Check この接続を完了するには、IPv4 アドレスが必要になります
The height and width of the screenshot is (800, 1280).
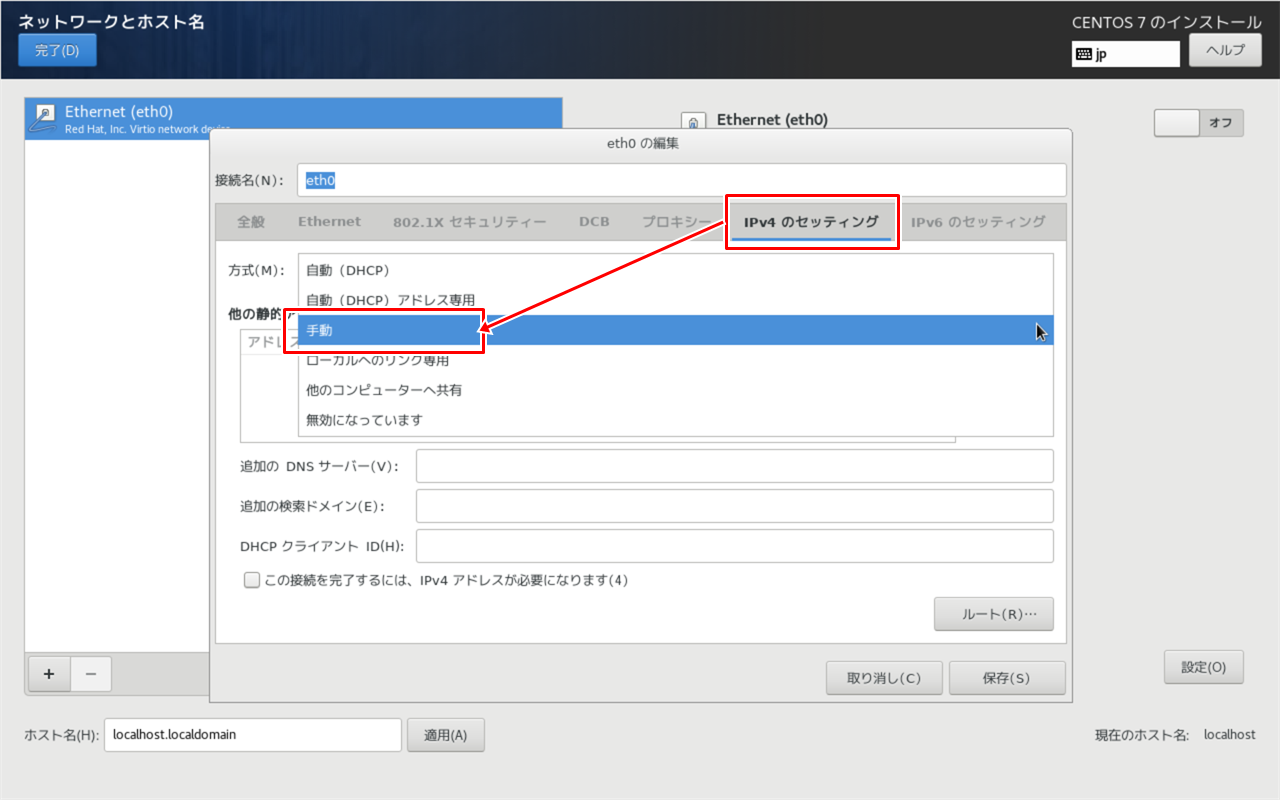(252, 579)
